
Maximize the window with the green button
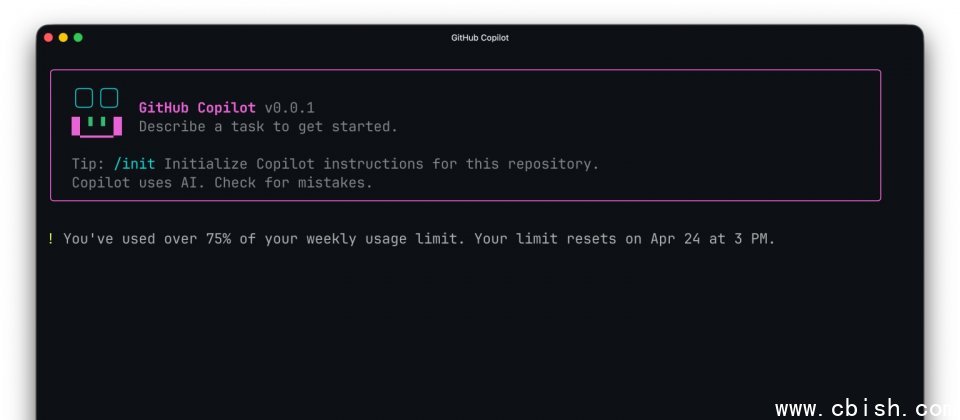pos(78,38)
